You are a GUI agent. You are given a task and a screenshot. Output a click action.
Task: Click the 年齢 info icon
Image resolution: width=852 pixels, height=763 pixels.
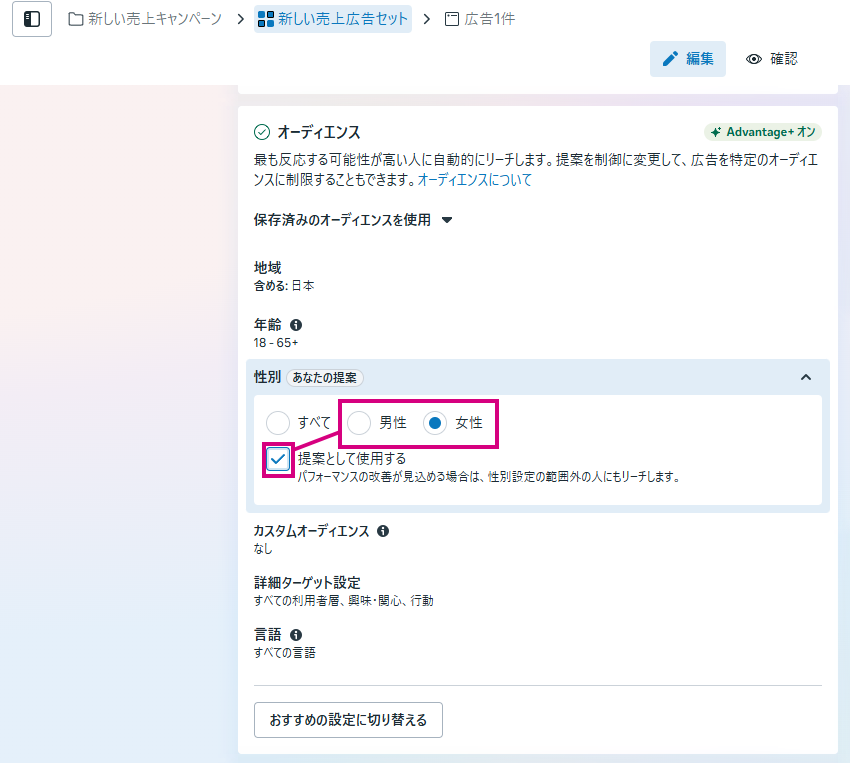click(x=296, y=325)
